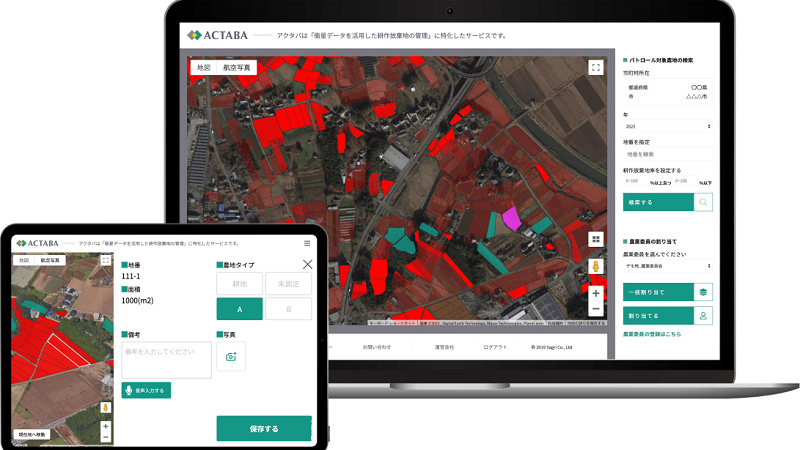
Task: Zoom out on the laptop map
Action: 595,309
